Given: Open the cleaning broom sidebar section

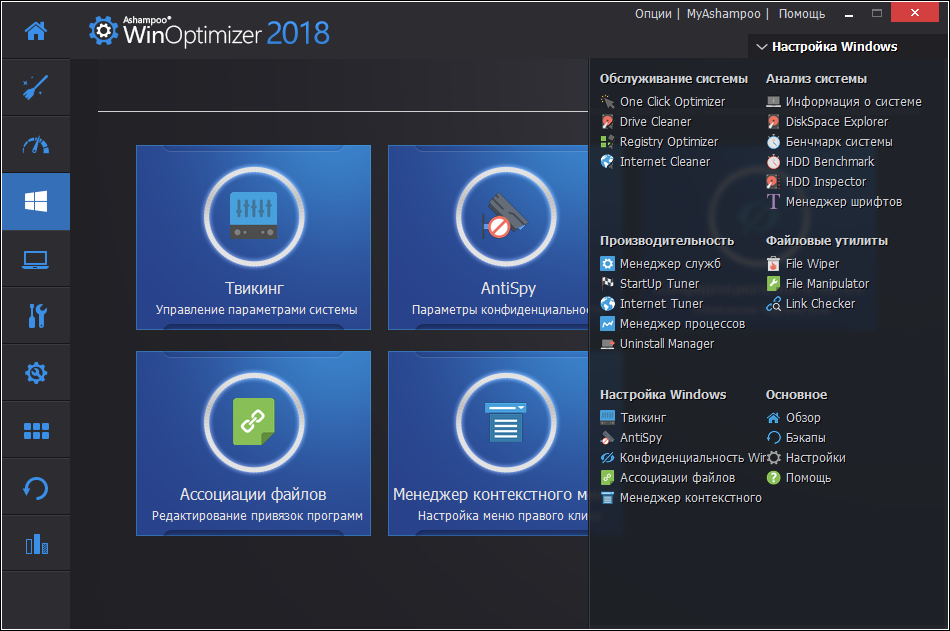Looking at the screenshot, I should 36,87.
